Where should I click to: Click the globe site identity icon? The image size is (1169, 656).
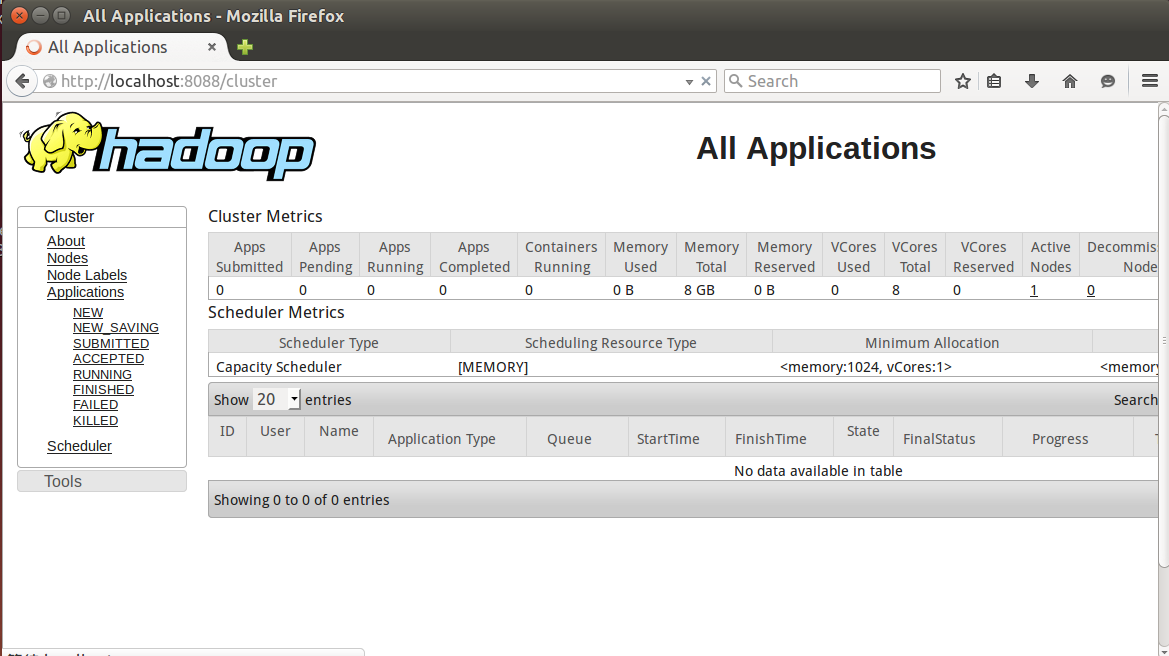50,81
